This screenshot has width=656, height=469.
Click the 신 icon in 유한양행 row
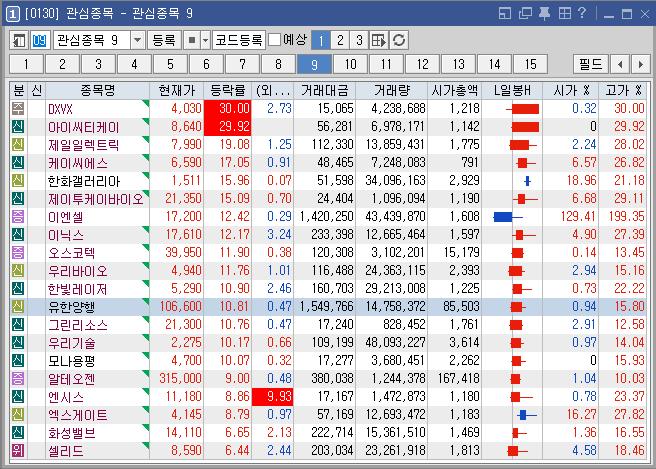point(18,307)
